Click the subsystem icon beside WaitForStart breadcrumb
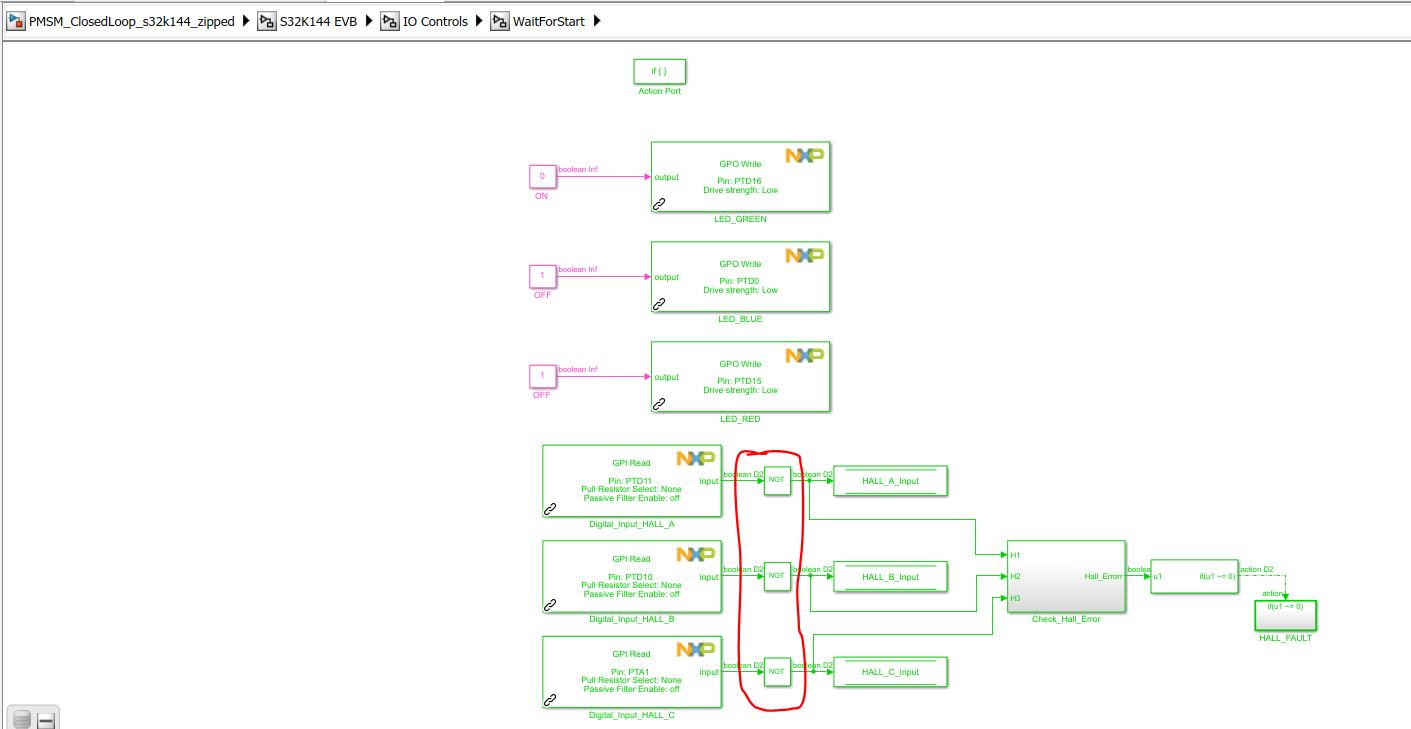 498,20
